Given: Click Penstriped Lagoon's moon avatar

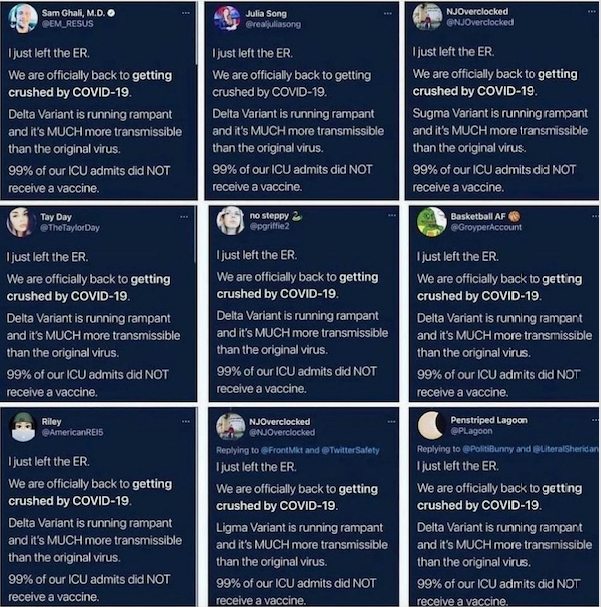Looking at the screenshot, I should point(431,426).
